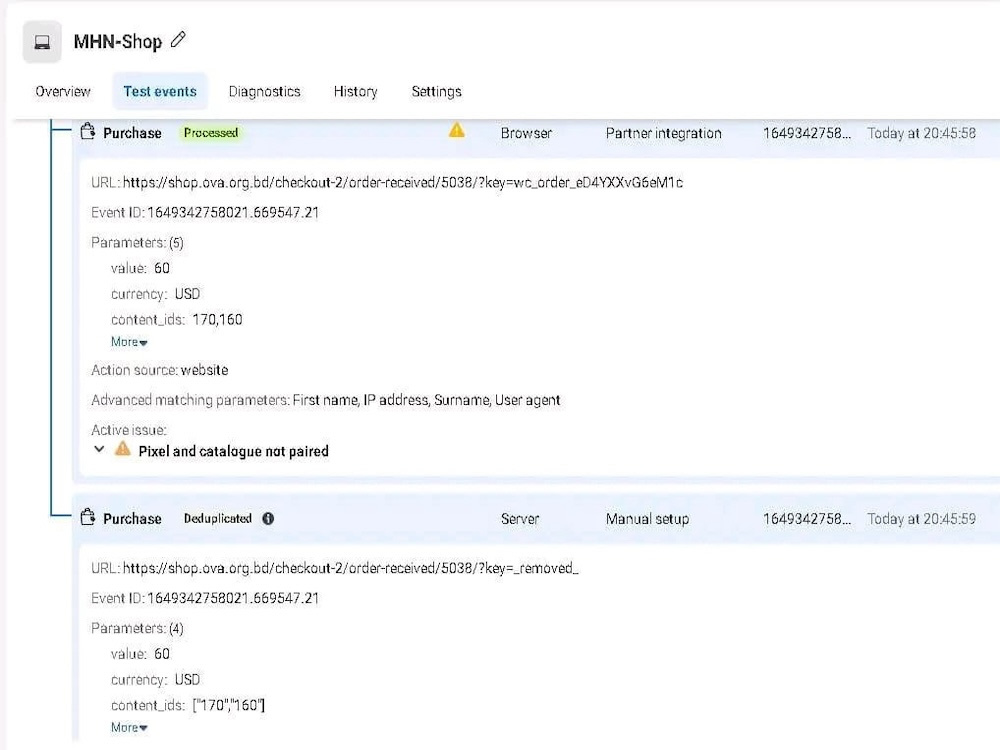This screenshot has height=750, width=1000.
Task: Click the Pixel and catalogue not paired issue
Action: pos(233,452)
